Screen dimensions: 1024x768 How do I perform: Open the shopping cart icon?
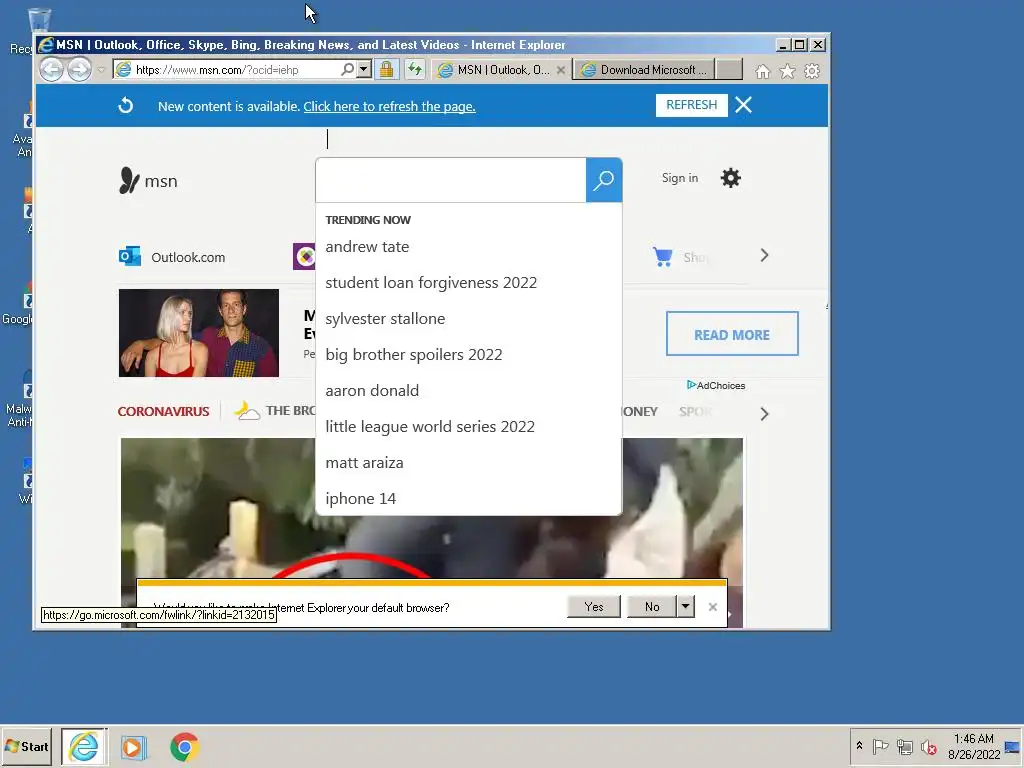pos(662,257)
